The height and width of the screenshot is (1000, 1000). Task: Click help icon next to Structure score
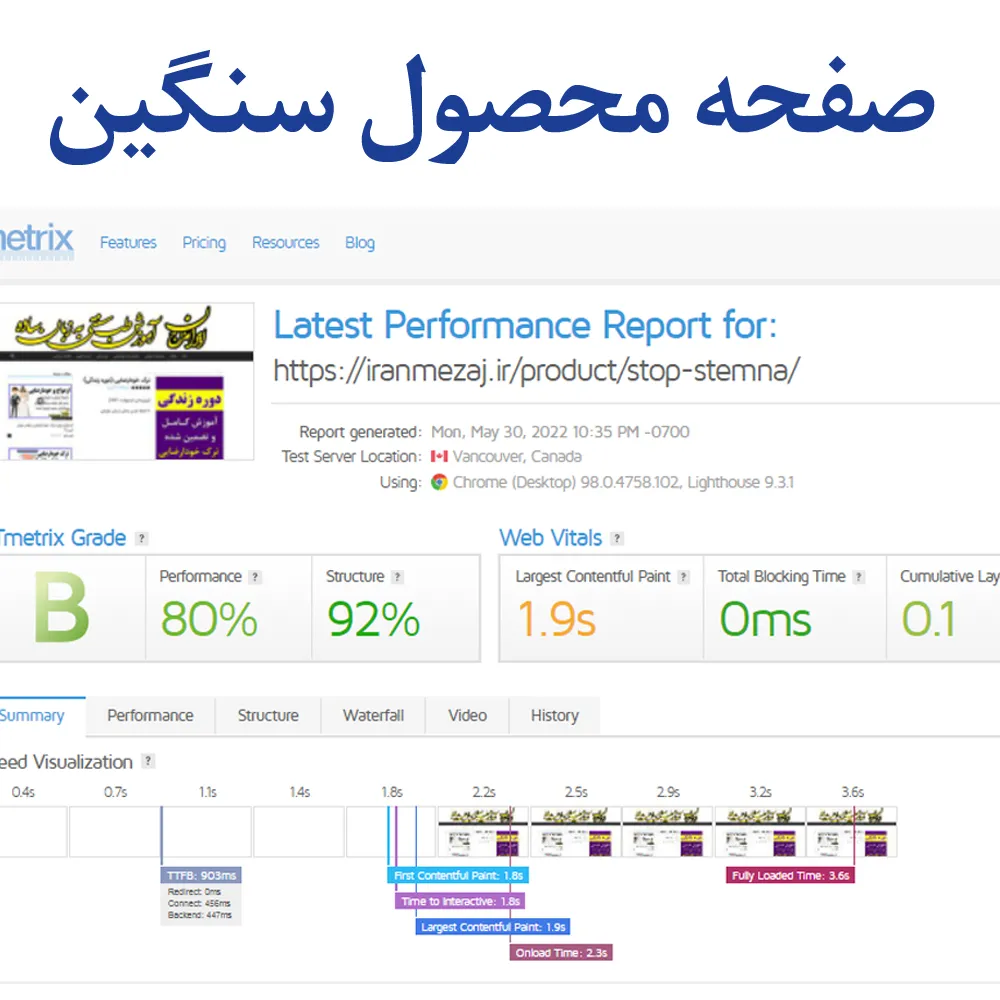(397, 577)
